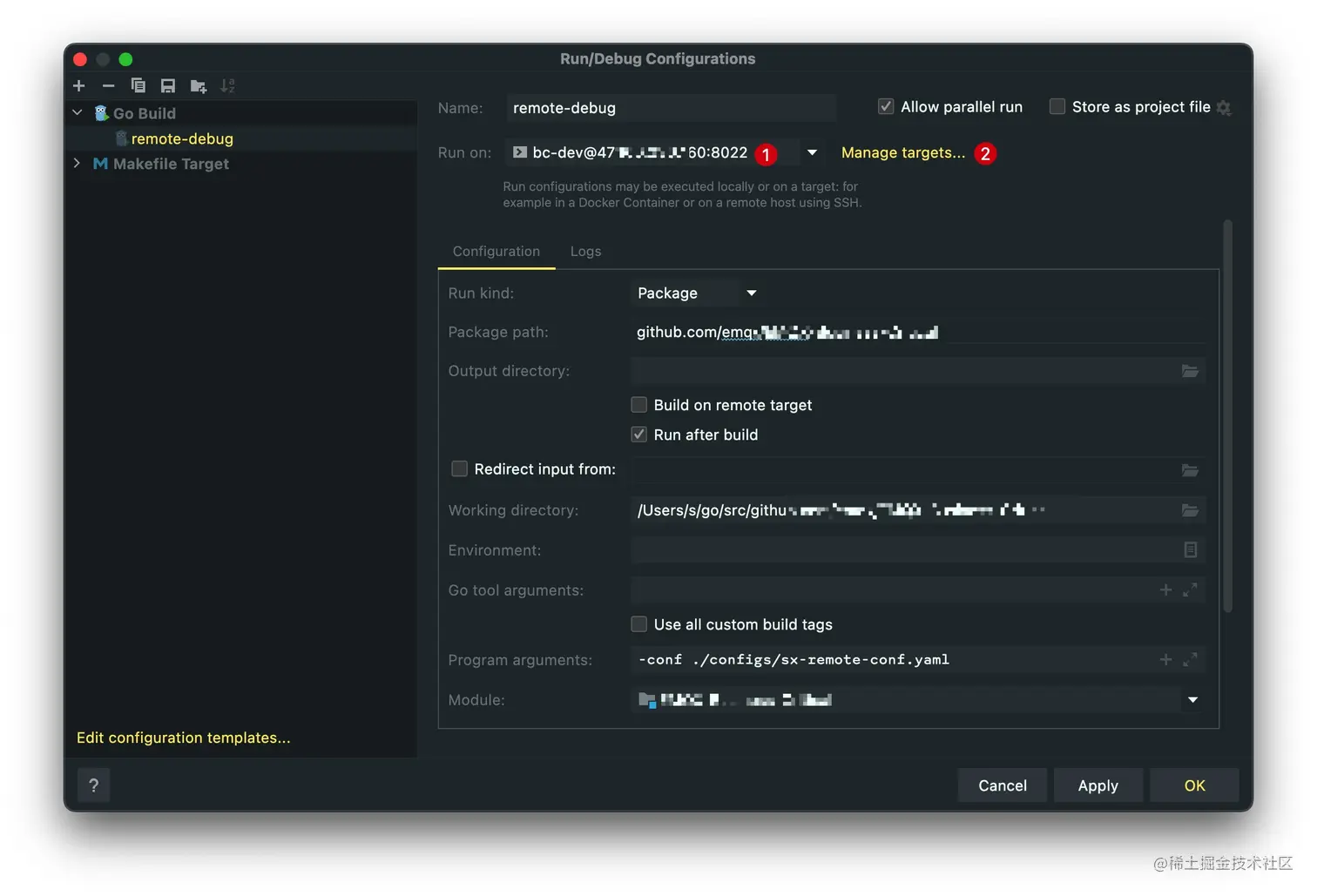Switch to the Logs tab
Viewport: 1317px width, 896px height.
[x=585, y=251]
